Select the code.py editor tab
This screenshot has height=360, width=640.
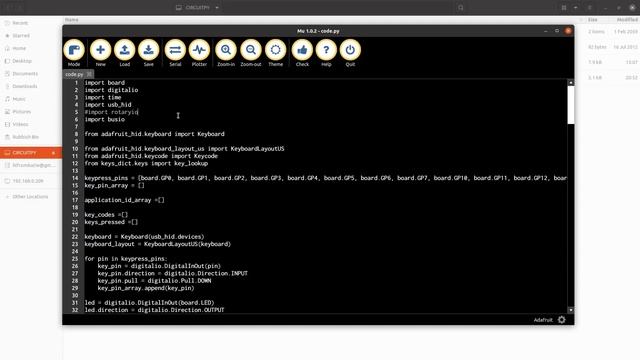point(74,74)
